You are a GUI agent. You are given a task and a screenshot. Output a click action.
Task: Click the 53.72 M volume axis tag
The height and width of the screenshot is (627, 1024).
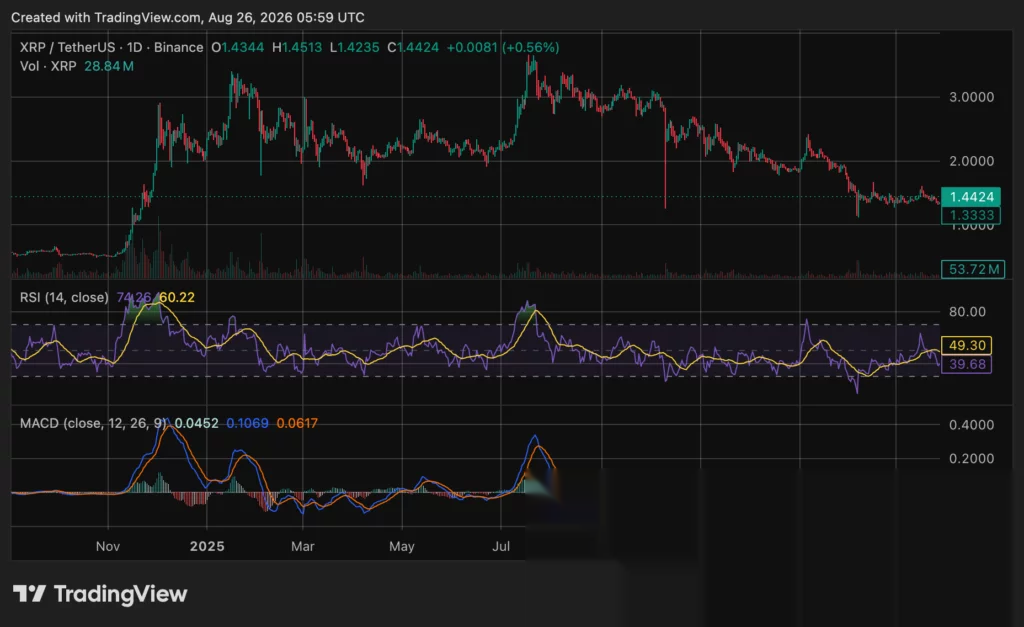[x=972, y=269]
